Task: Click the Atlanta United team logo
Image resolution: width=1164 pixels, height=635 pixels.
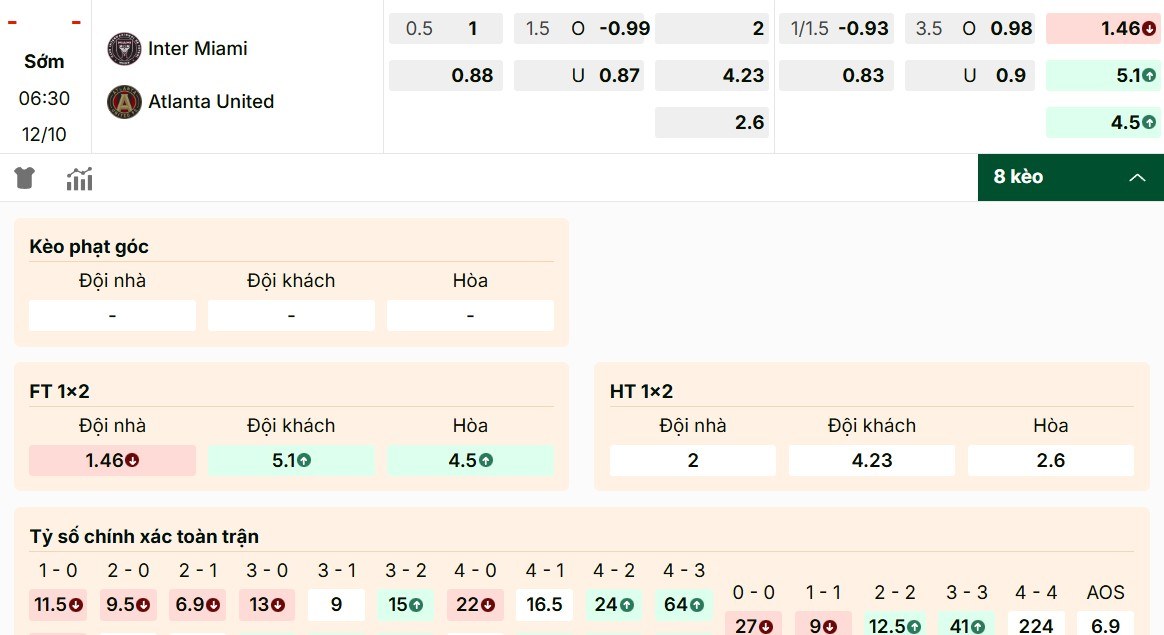Action: pyautogui.click(x=125, y=101)
